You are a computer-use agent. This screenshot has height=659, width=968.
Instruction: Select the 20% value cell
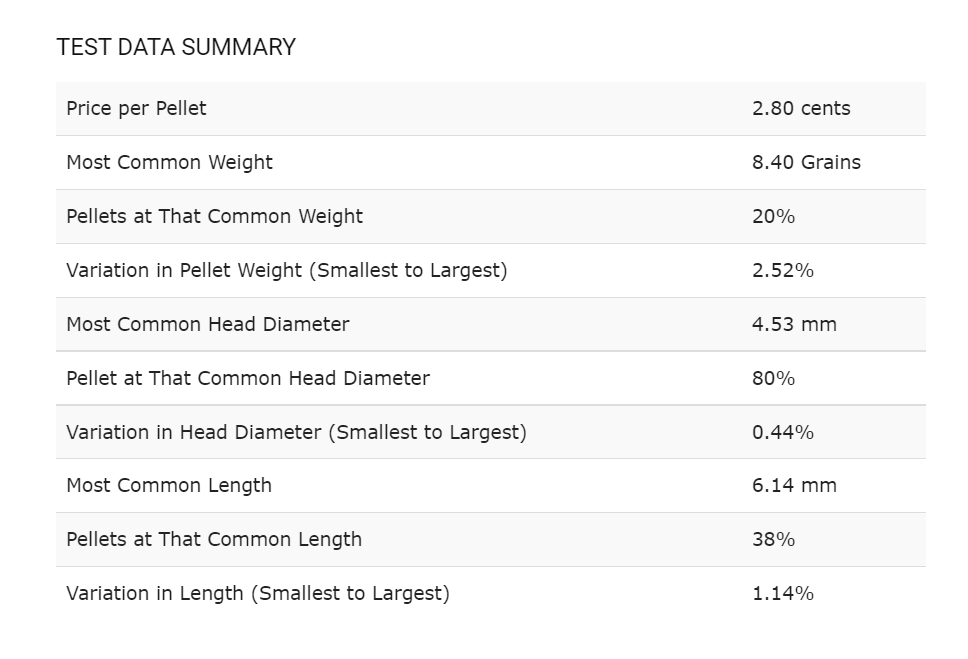coord(773,216)
